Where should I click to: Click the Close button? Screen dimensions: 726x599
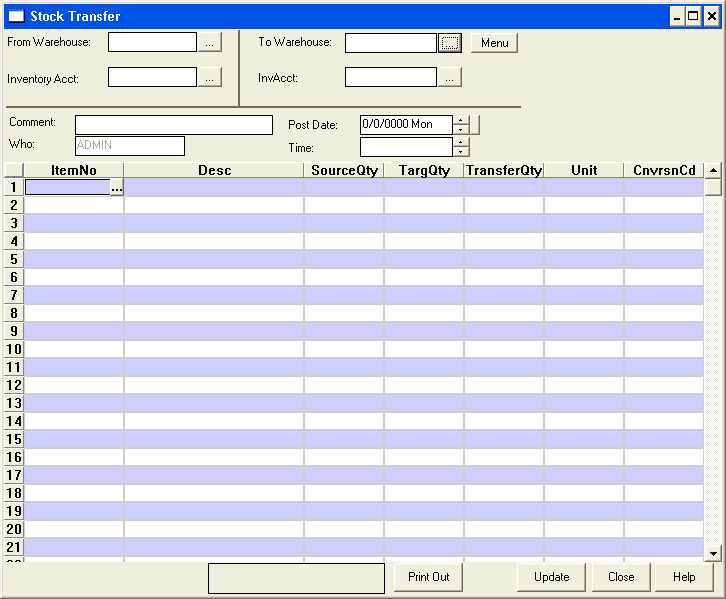pos(621,577)
